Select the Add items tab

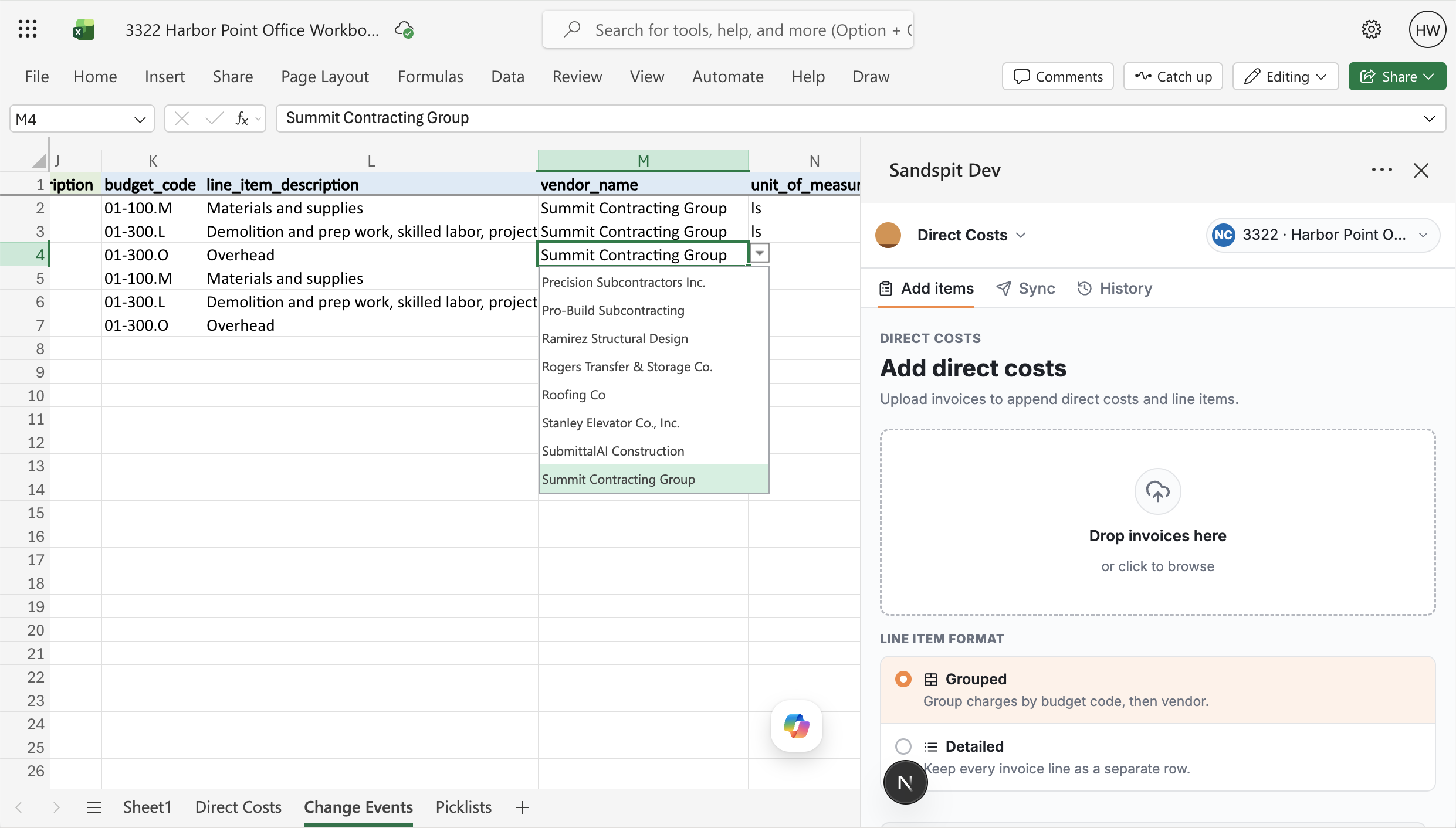[926, 289]
